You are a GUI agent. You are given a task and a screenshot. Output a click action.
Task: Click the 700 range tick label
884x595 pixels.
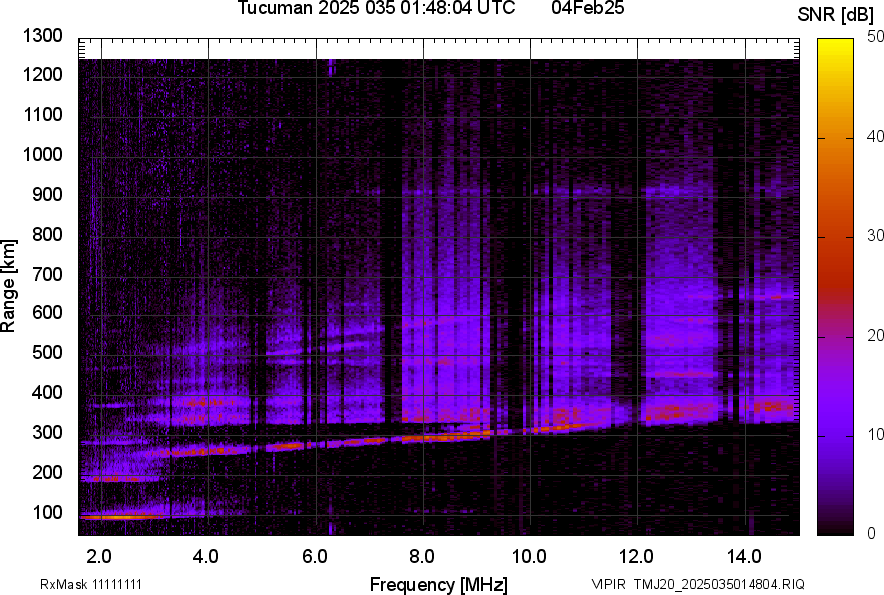click(47, 274)
